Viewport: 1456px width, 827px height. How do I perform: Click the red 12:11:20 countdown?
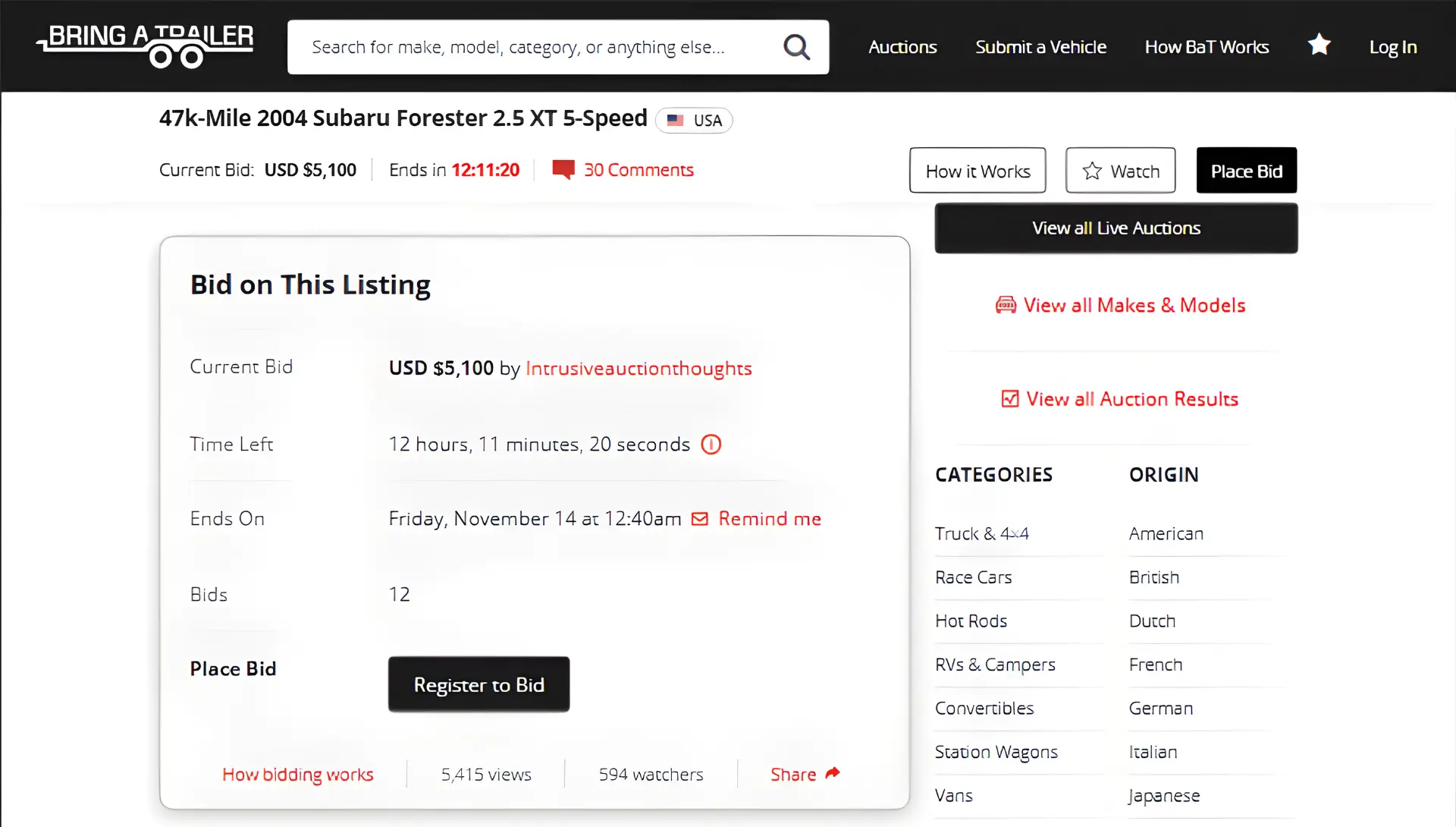click(x=485, y=170)
